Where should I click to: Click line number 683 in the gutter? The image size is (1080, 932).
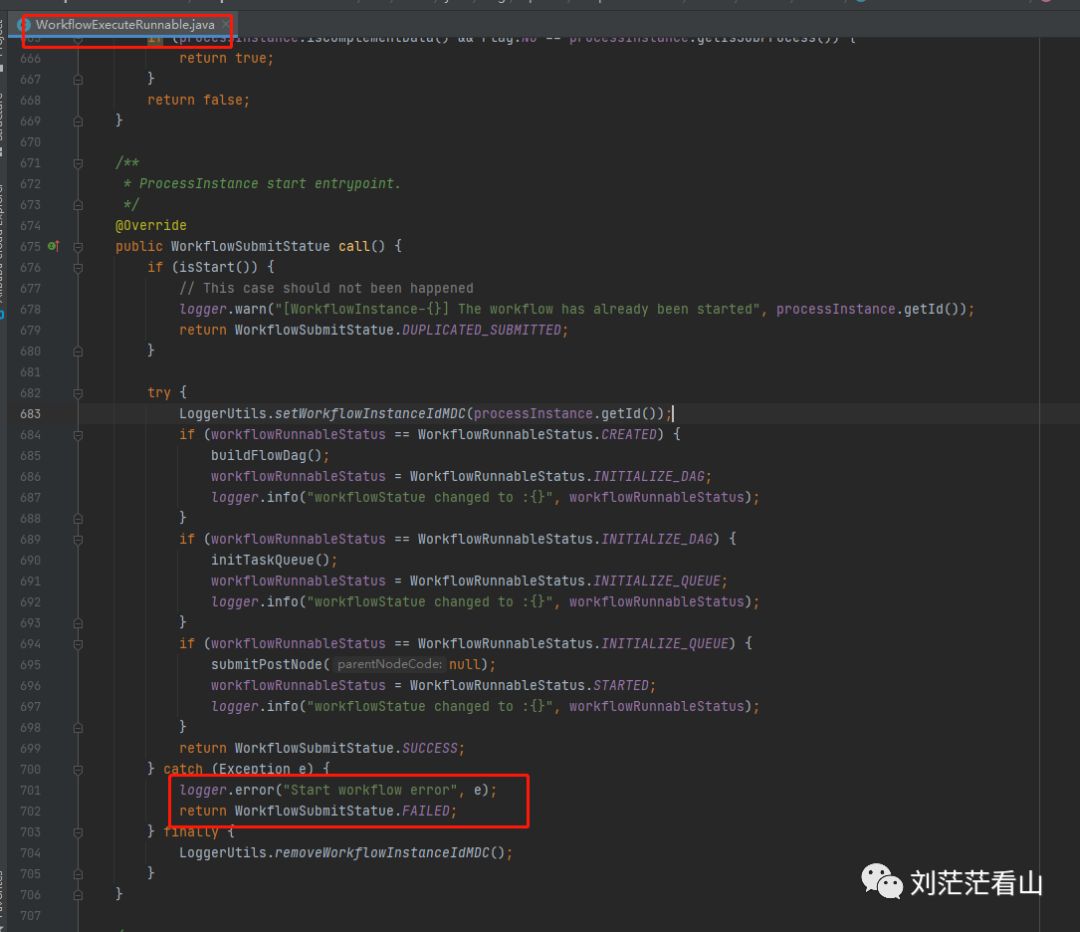(x=30, y=414)
